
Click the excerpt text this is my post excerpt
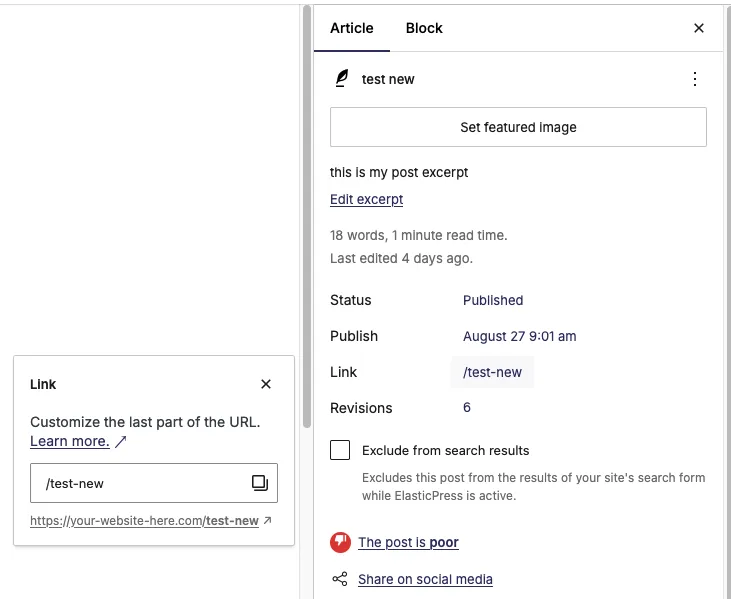(399, 172)
